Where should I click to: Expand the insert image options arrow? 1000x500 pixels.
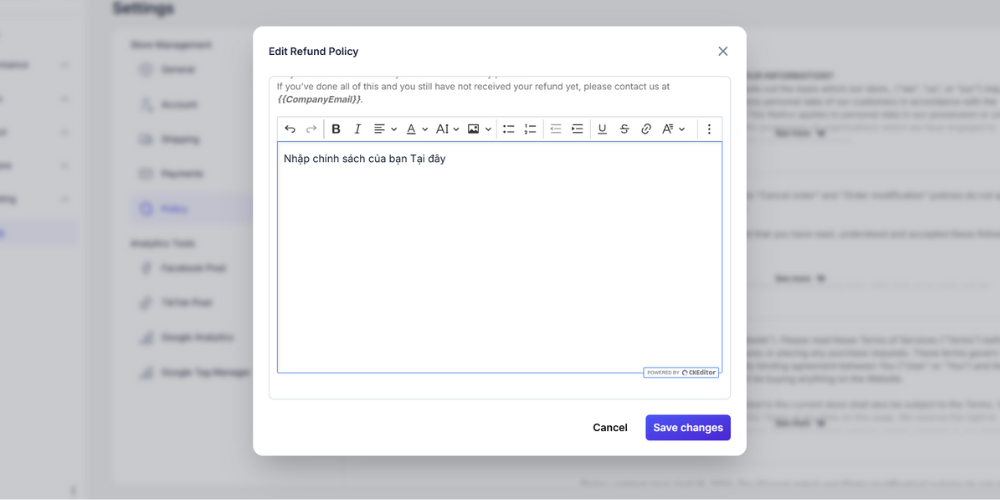pyautogui.click(x=489, y=129)
